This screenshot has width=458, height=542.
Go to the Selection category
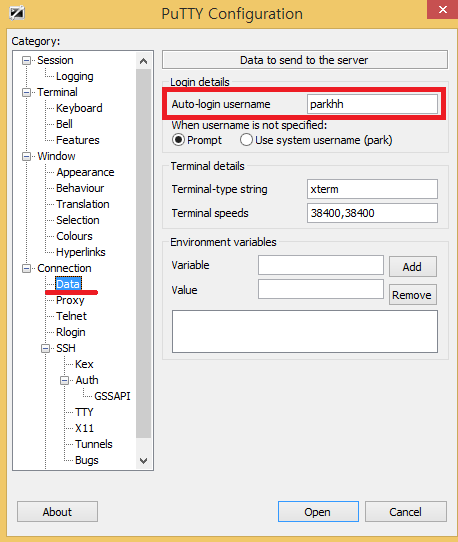78,220
